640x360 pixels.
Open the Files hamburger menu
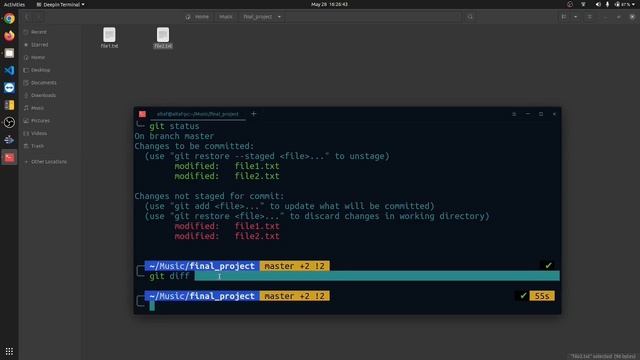coord(589,17)
